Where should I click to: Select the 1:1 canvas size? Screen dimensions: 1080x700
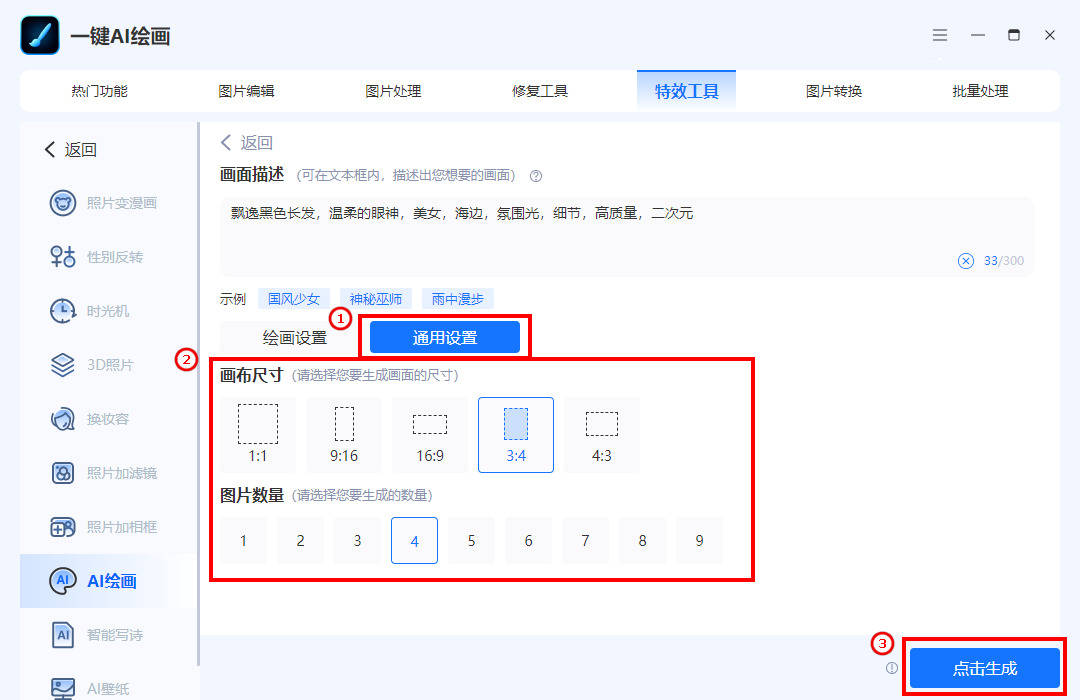[x=258, y=435]
